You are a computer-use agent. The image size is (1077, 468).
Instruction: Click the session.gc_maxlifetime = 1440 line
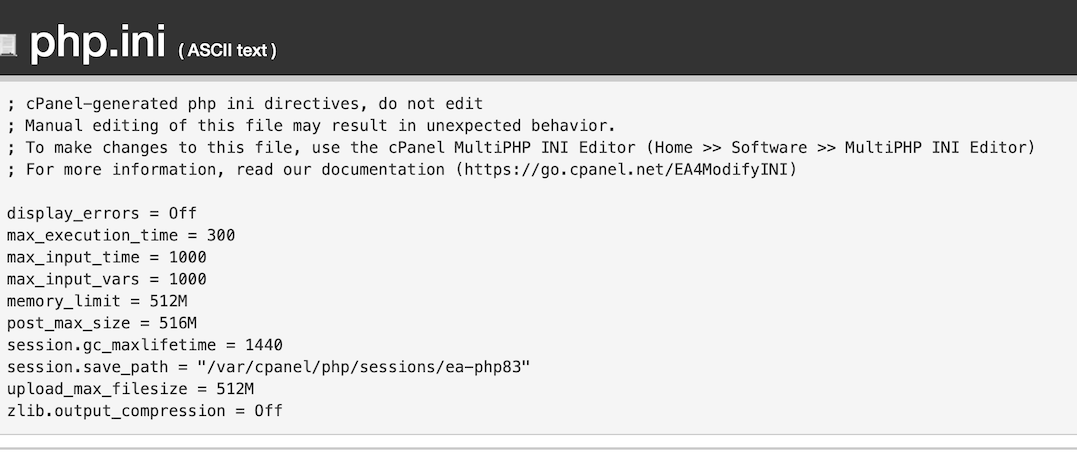pos(145,345)
